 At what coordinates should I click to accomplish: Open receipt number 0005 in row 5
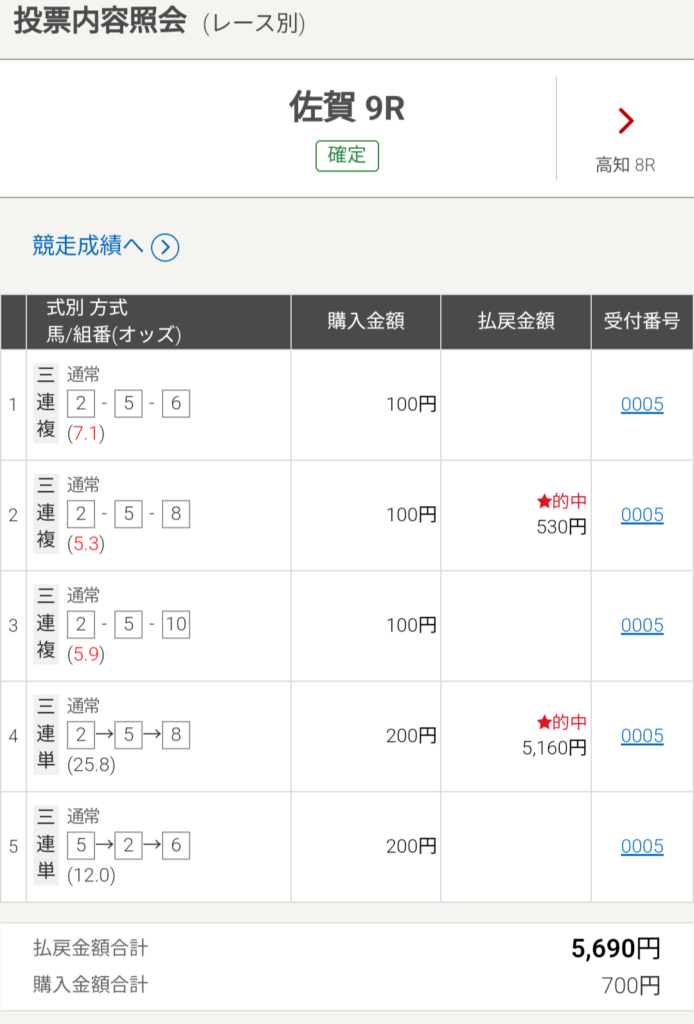point(642,847)
